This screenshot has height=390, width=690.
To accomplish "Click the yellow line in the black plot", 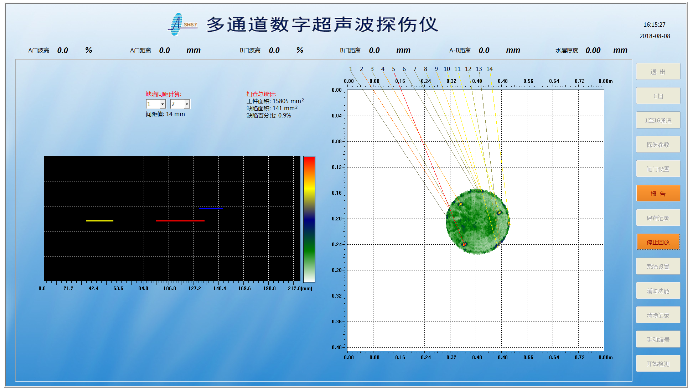I will 99,221.
